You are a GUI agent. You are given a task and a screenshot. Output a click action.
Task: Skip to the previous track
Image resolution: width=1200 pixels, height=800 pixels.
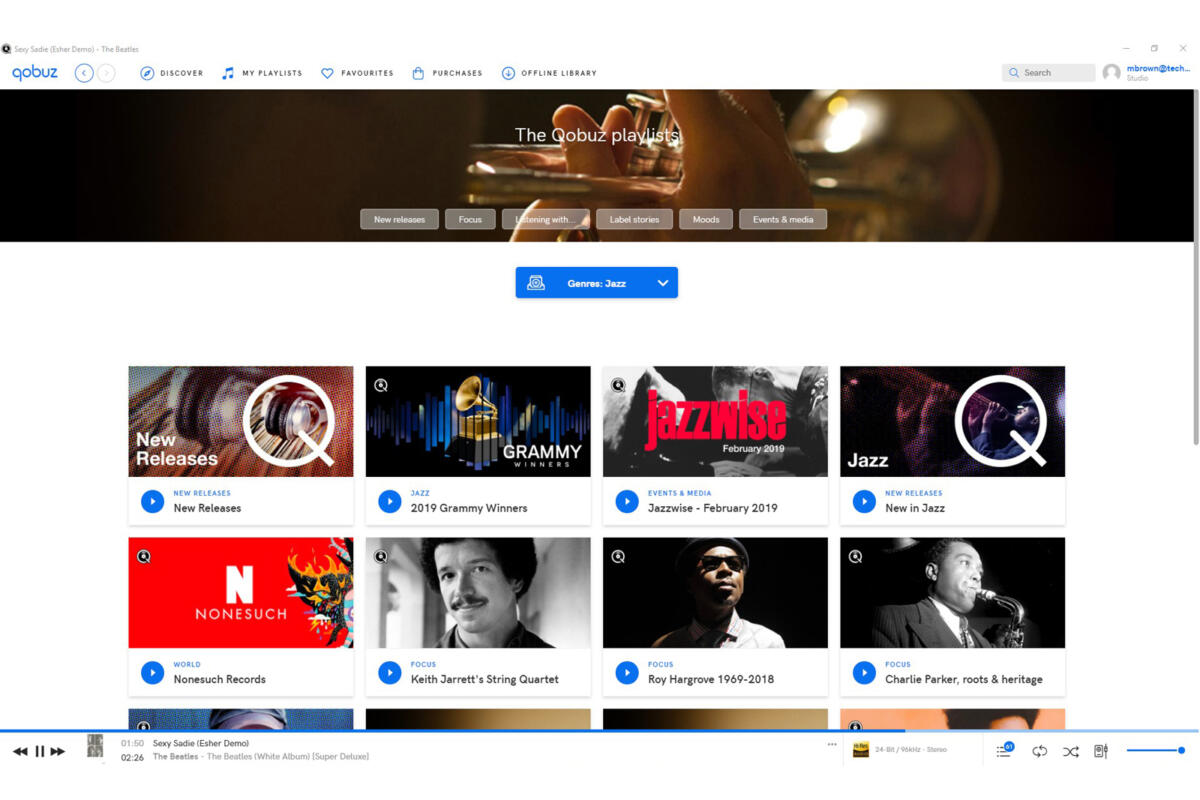(x=20, y=751)
